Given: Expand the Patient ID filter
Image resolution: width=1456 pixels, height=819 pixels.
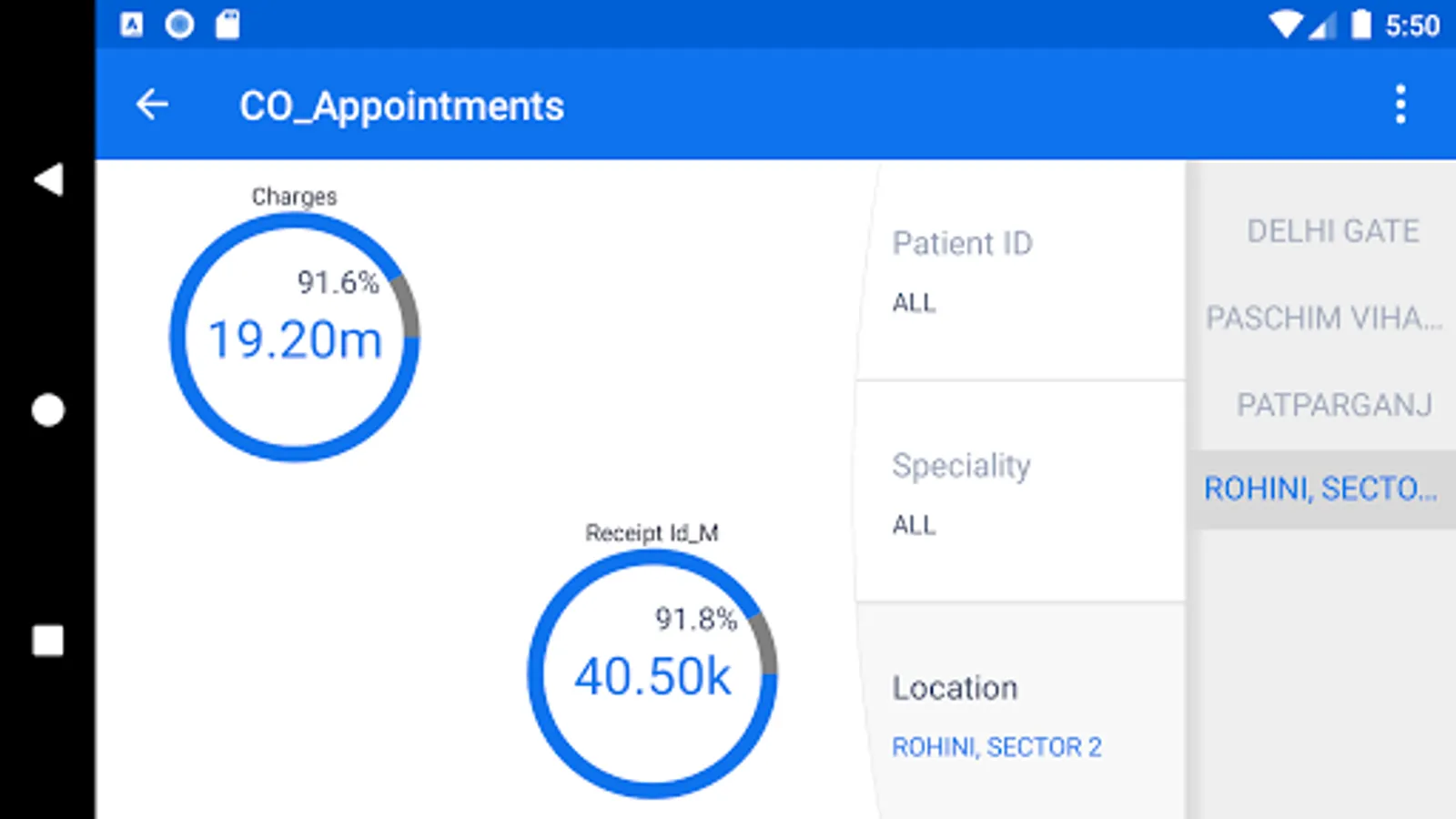Looking at the screenshot, I should tap(1019, 271).
